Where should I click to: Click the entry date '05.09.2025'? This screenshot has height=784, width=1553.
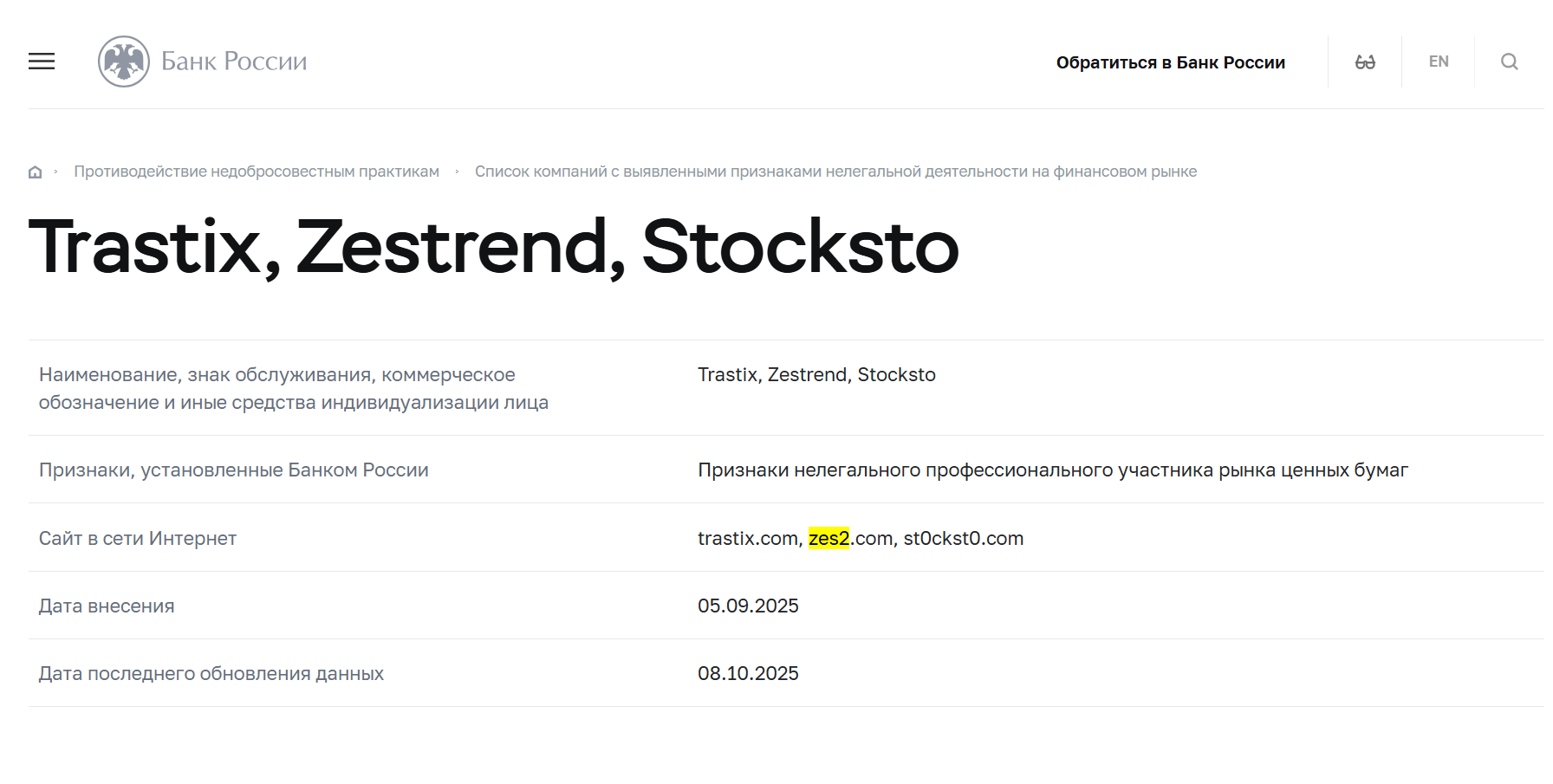coord(748,606)
